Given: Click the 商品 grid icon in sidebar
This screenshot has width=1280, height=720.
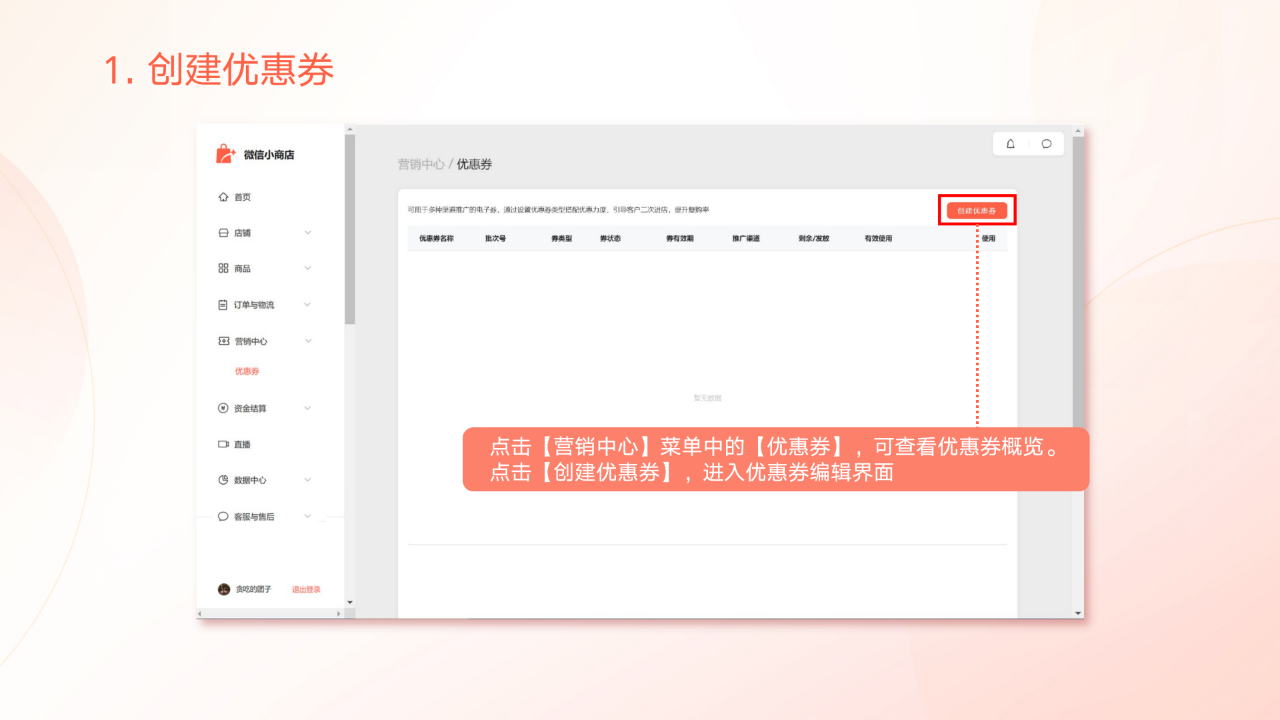Looking at the screenshot, I should (223, 268).
